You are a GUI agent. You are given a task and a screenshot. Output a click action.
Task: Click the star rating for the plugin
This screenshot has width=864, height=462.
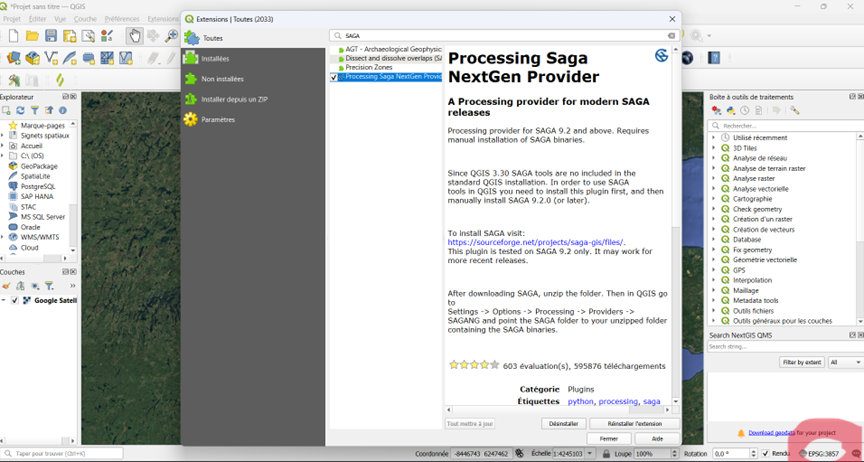(x=473, y=366)
